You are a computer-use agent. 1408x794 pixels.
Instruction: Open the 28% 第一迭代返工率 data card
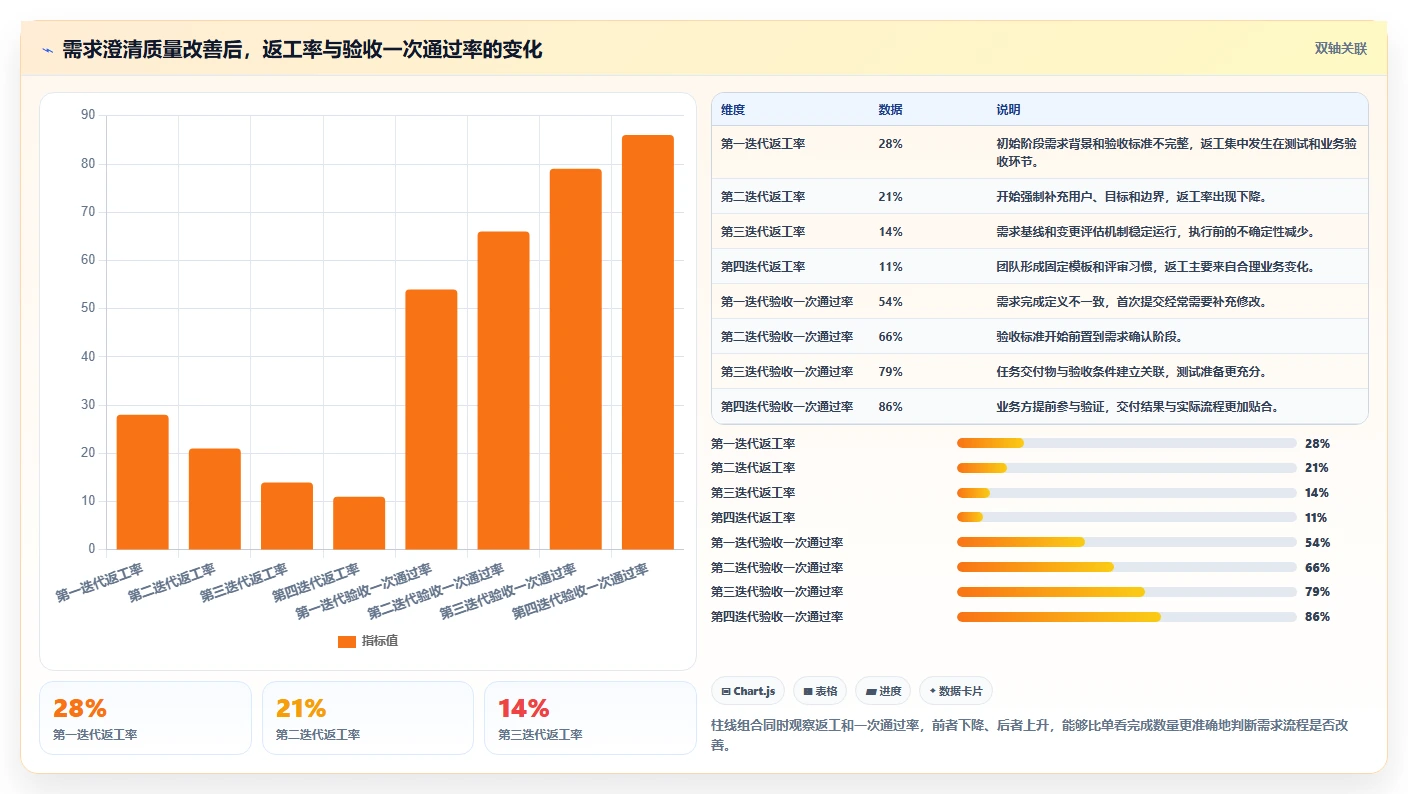145,718
